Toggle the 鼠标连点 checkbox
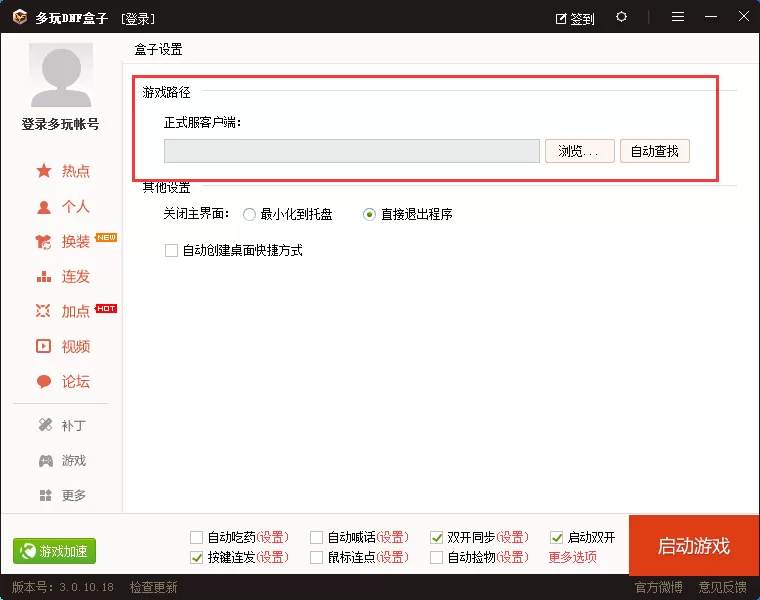Image resolution: width=760 pixels, height=600 pixels. coord(317,558)
